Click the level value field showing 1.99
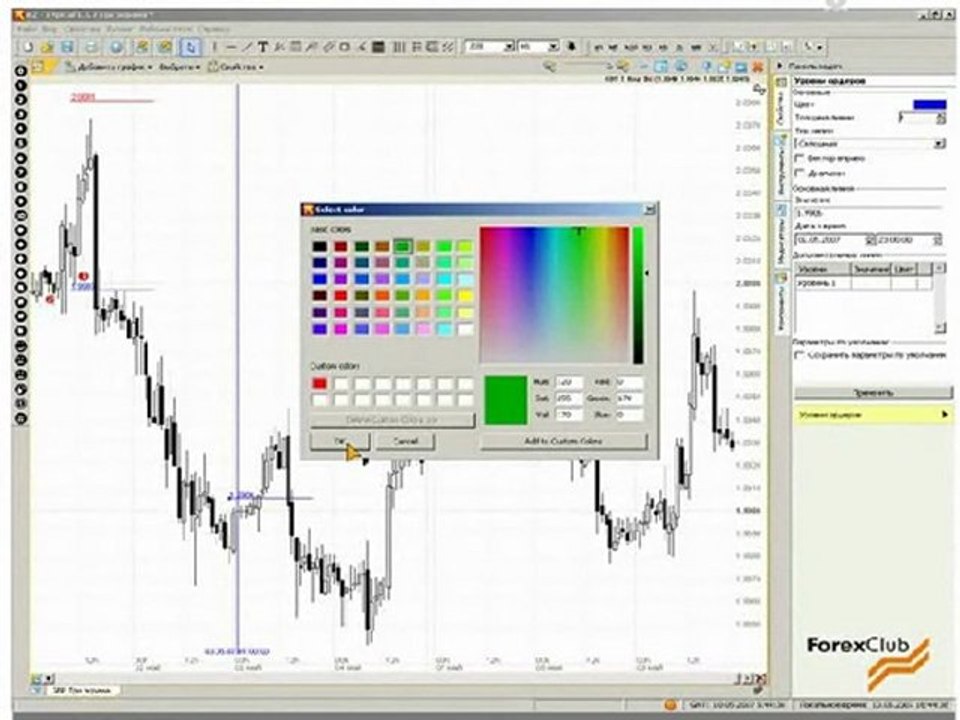Image resolution: width=960 pixels, height=720 pixels. pos(868,214)
